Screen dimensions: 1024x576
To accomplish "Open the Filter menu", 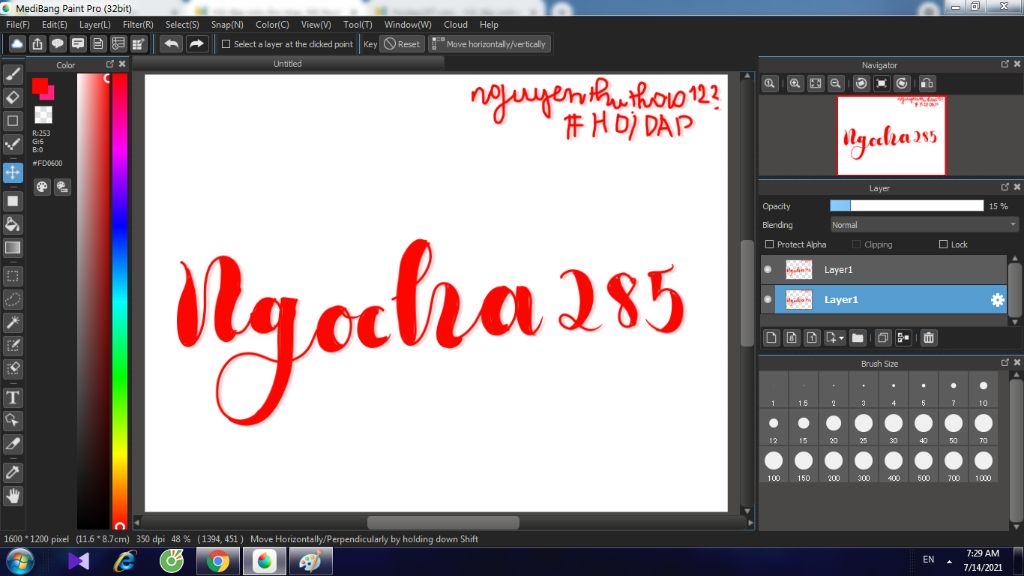I will (138, 25).
